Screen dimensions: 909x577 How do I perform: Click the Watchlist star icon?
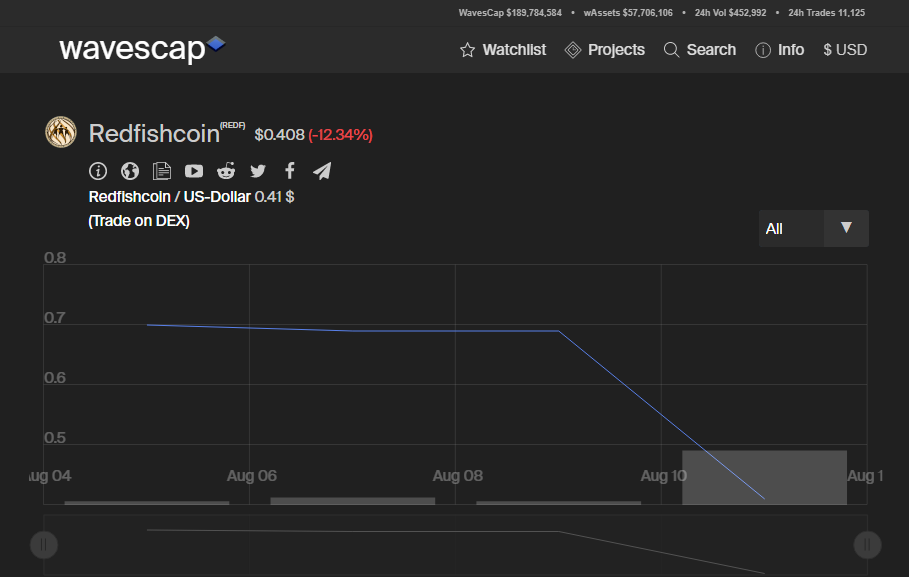[467, 50]
